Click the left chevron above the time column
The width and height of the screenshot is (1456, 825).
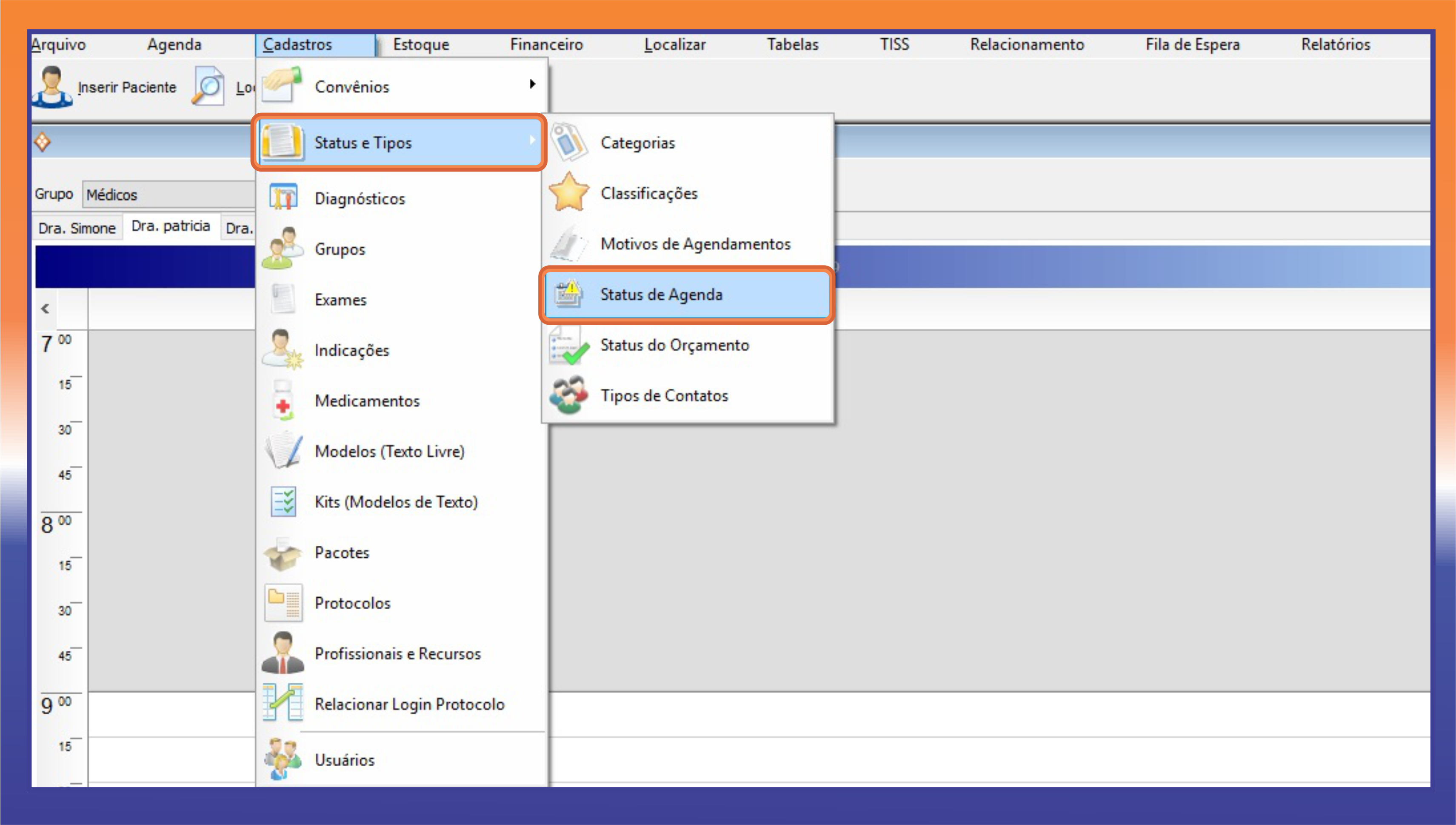tap(45, 309)
